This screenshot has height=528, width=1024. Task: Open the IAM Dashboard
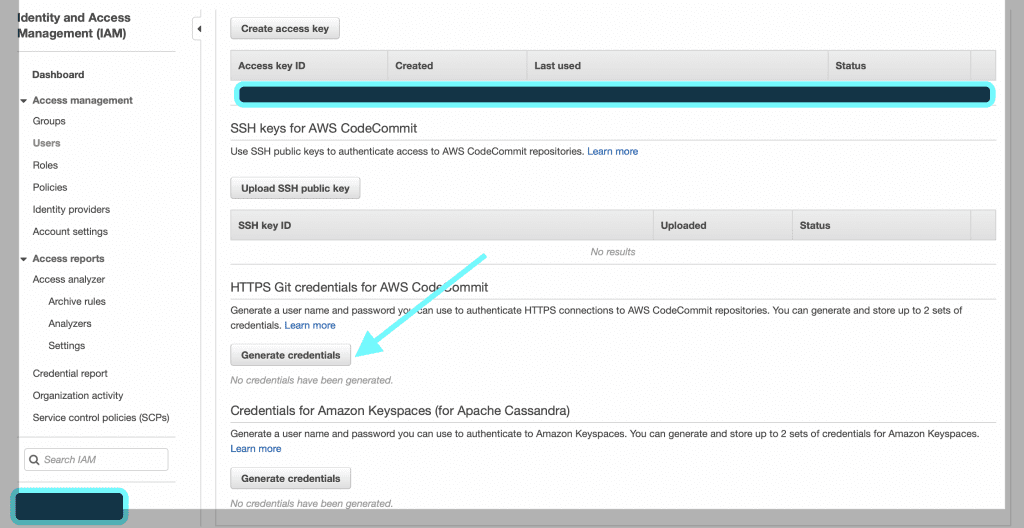[x=58, y=74]
